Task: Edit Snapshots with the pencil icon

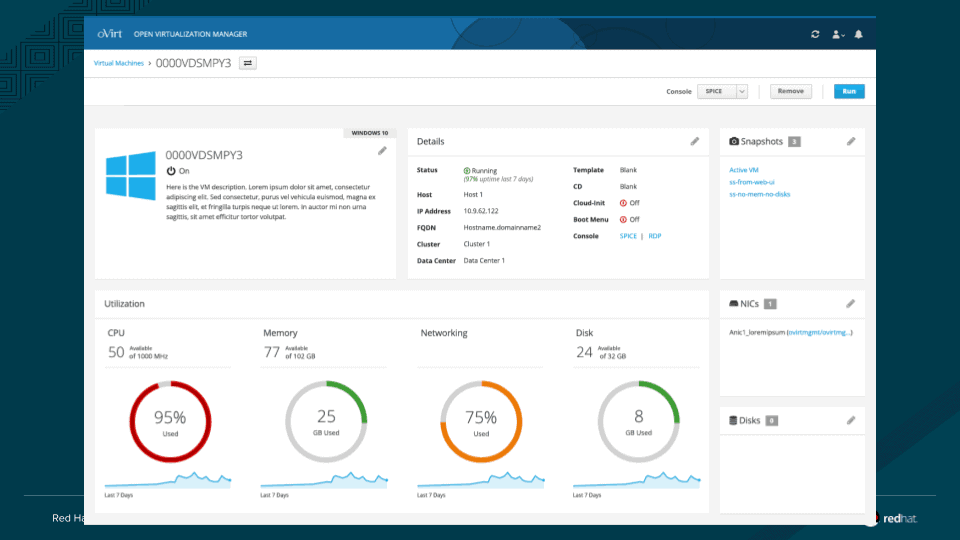Action: point(851,142)
